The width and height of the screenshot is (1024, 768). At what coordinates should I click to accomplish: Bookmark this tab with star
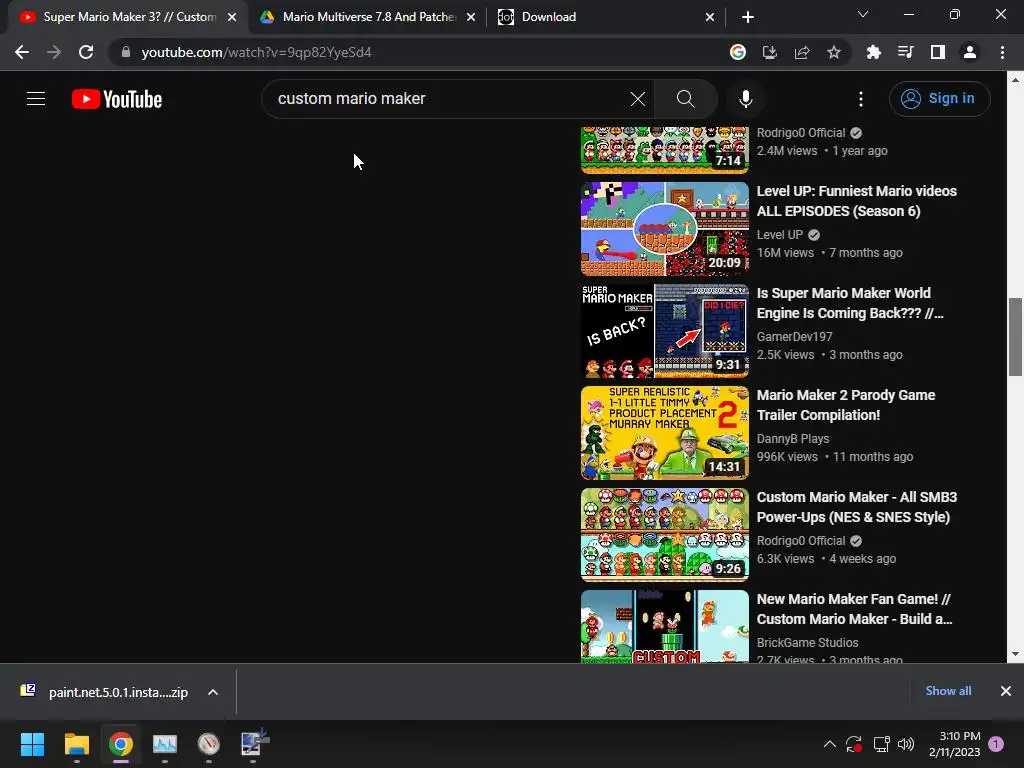click(834, 52)
